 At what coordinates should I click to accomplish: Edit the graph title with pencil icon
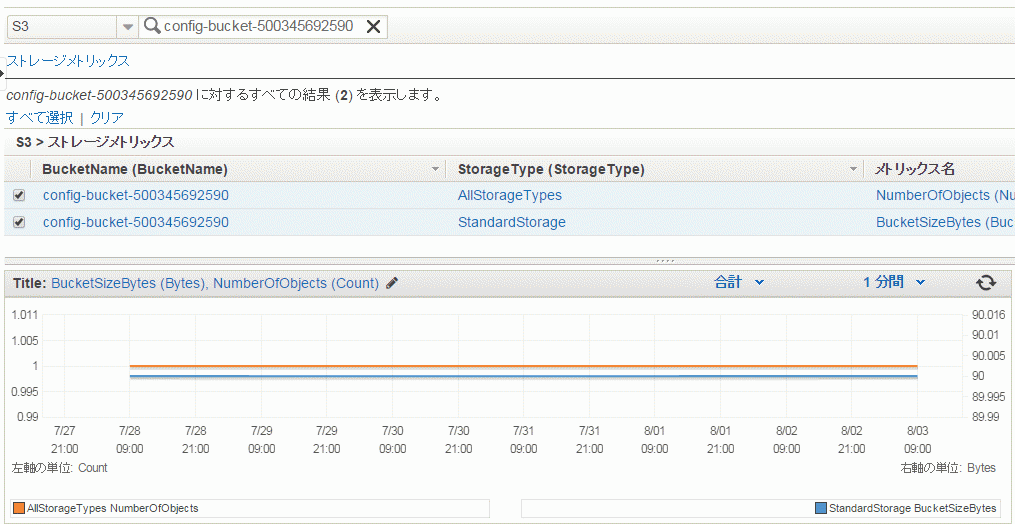point(391,283)
